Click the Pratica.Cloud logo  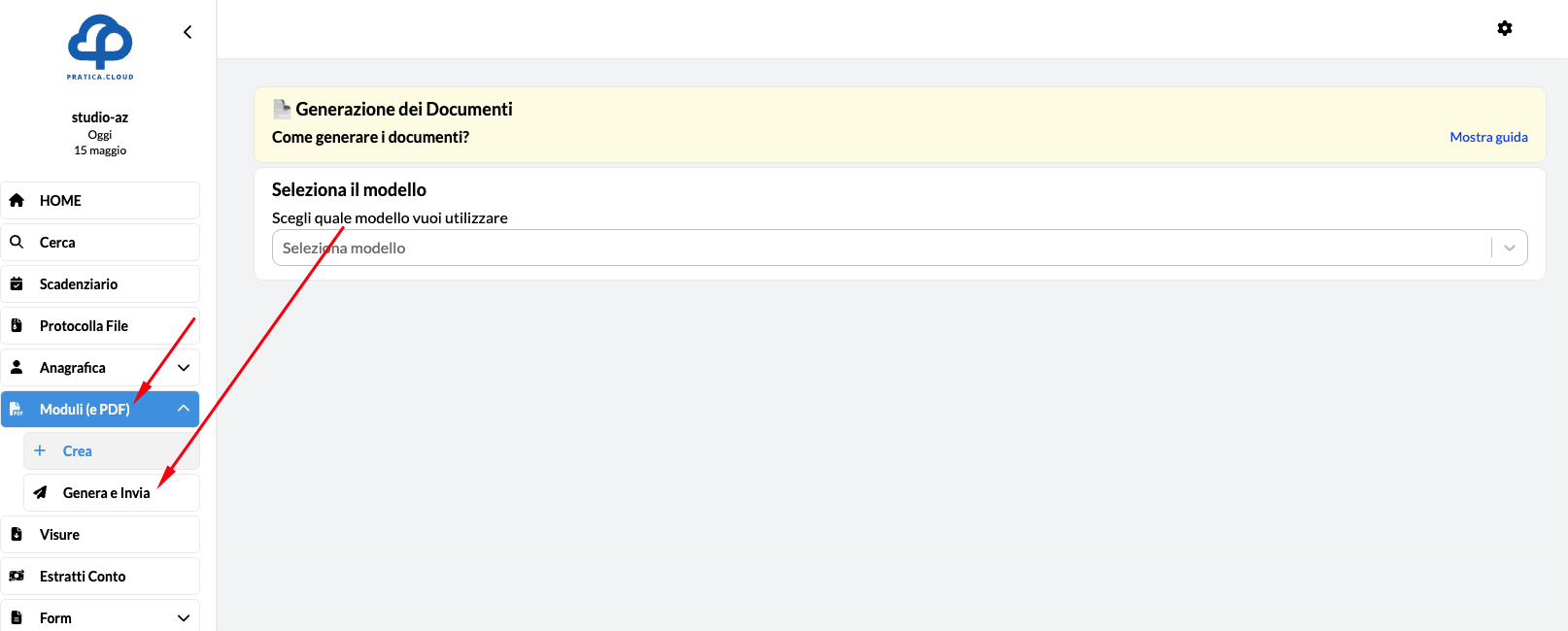click(x=100, y=47)
